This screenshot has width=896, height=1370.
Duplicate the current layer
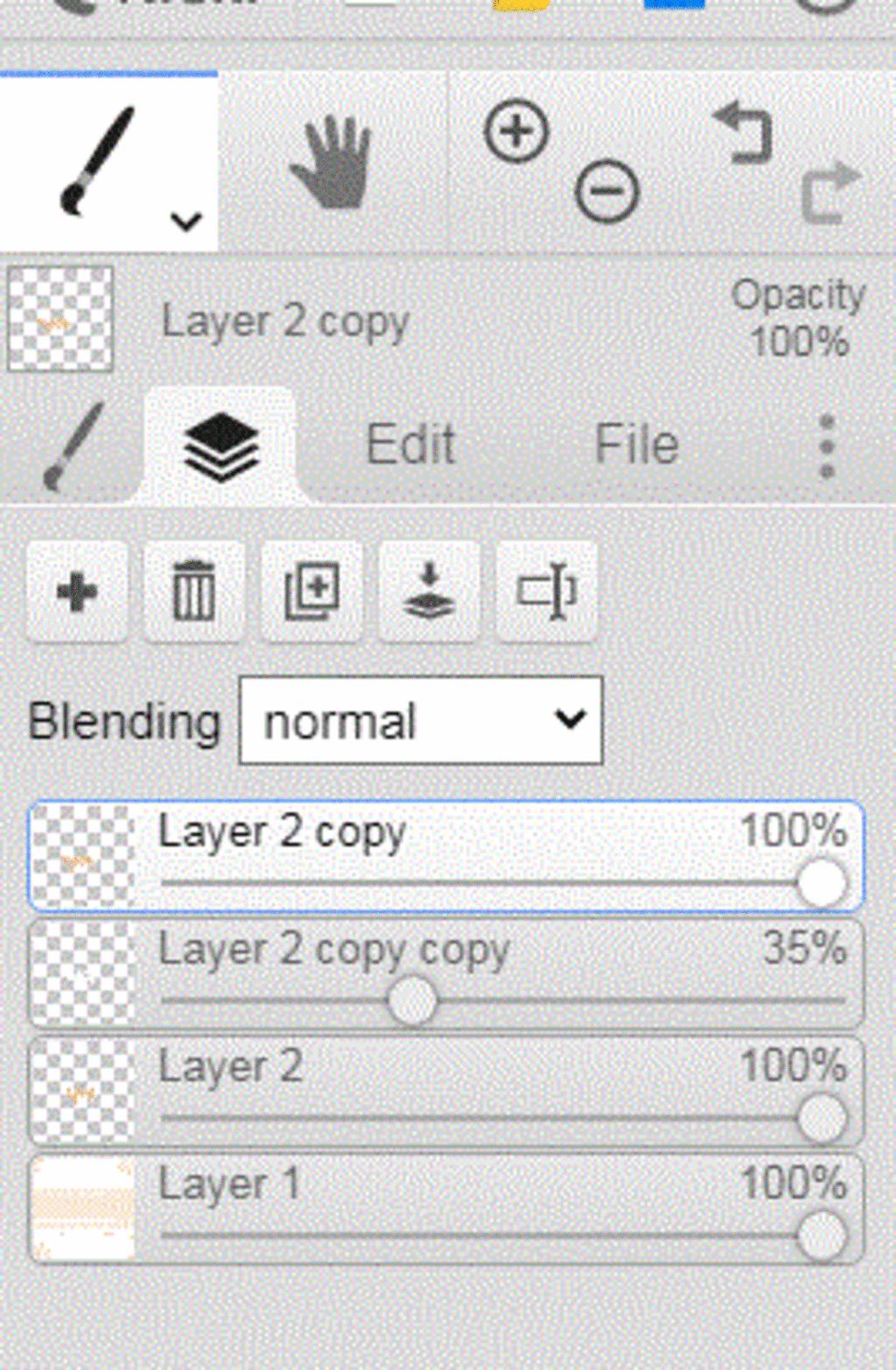(x=311, y=593)
